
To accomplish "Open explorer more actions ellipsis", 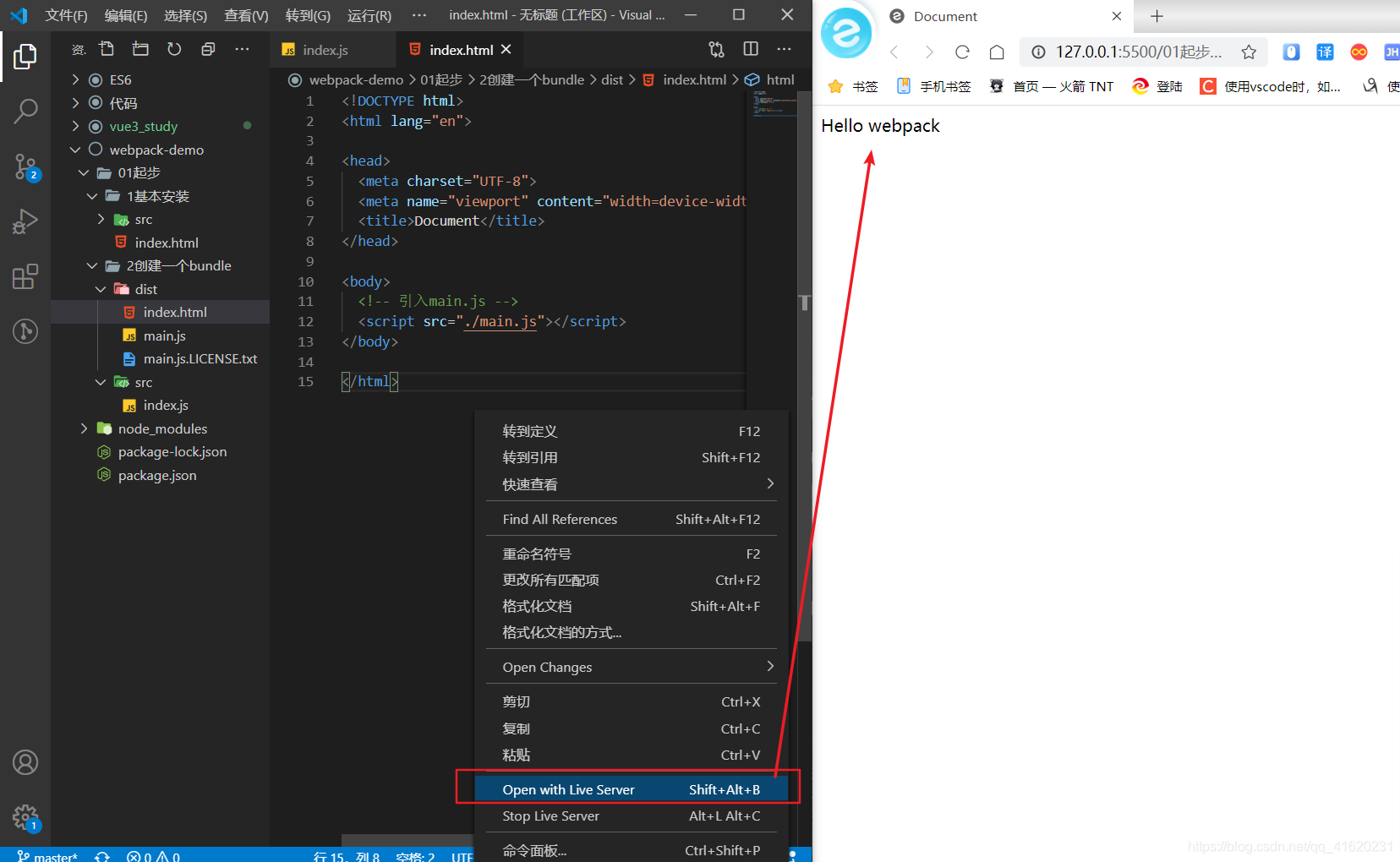I will [242, 49].
